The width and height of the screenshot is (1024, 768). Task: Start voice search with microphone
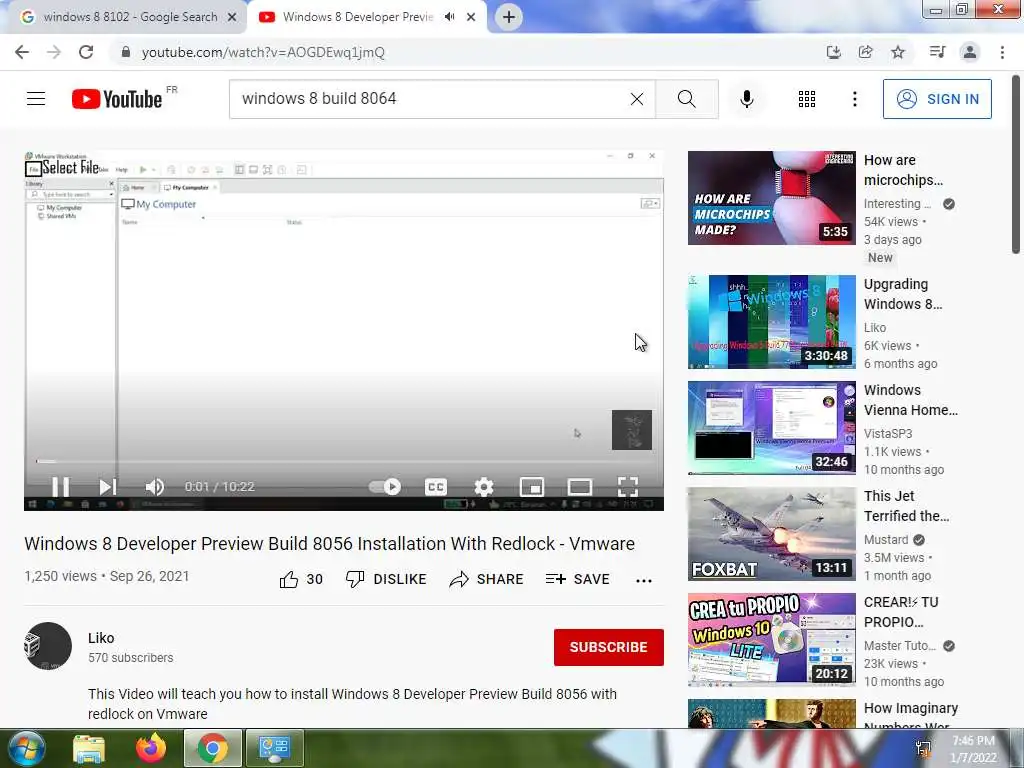click(x=747, y=99)
